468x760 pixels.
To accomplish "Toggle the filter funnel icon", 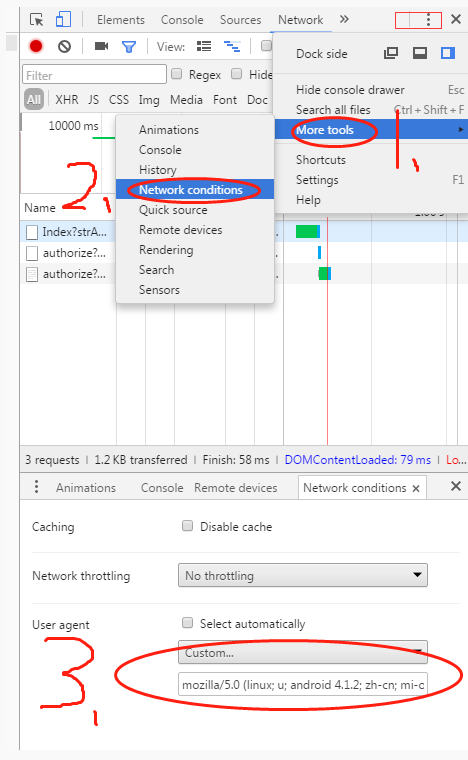I will [x=129, y=47].
